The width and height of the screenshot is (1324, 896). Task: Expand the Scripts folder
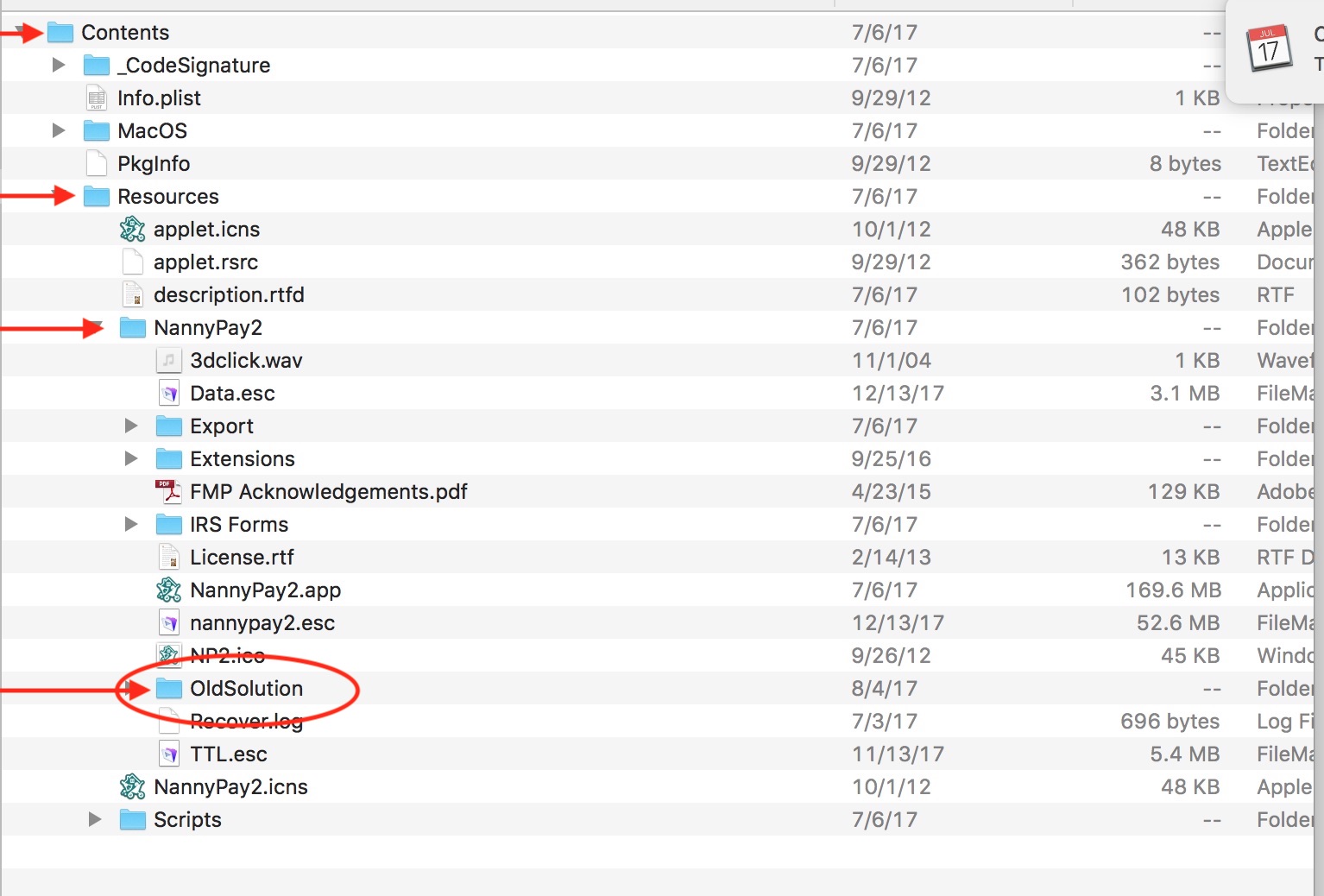click(x=95, y=819)
